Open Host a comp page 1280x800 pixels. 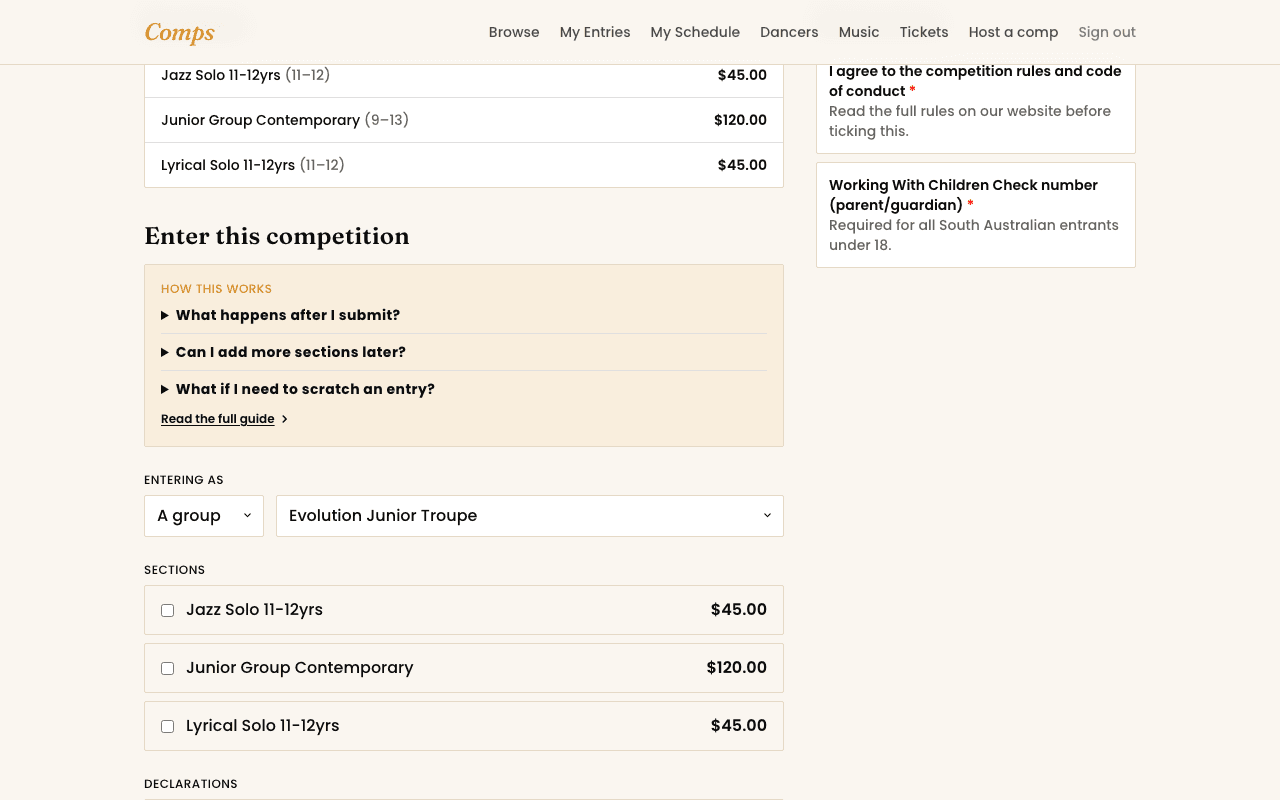(x=1013, y=32)
